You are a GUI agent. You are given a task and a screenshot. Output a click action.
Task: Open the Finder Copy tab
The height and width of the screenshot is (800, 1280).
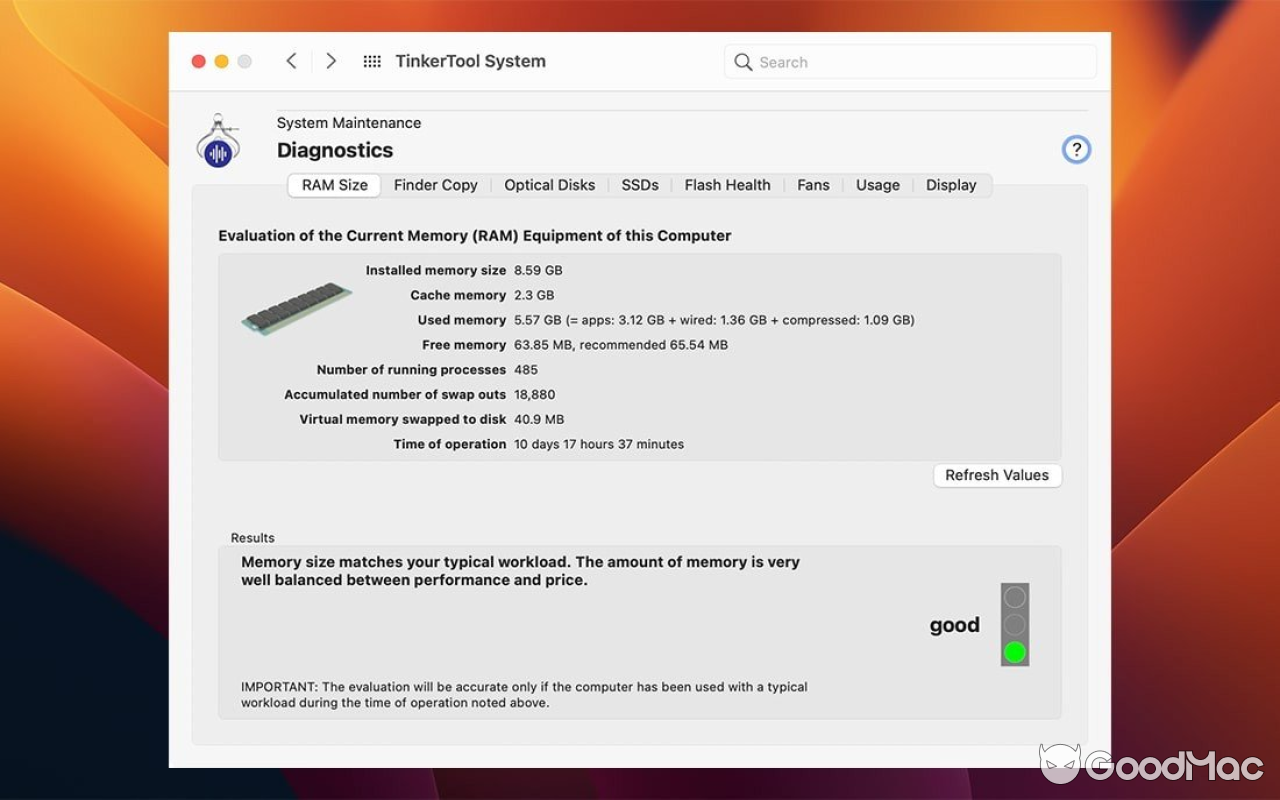point(436,185)
